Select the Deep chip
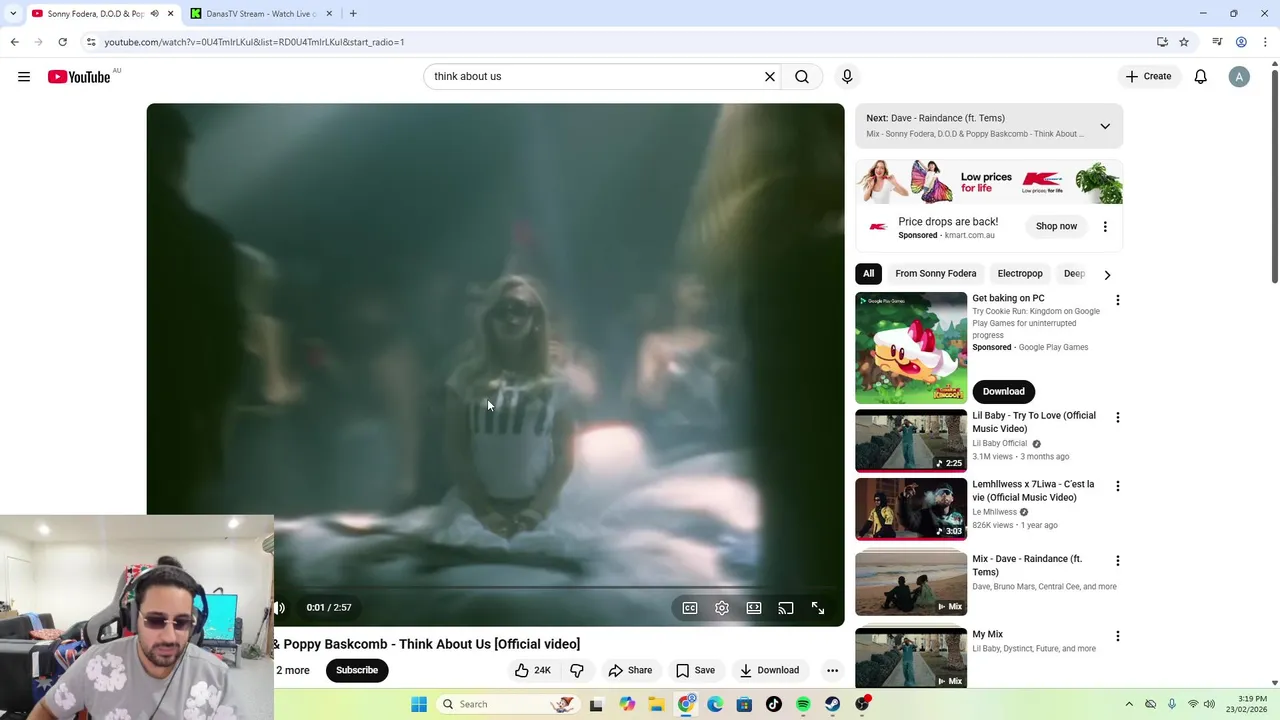Image resolution: width=1280 pixels, height=720 pixels. [x=1074, y=274]
